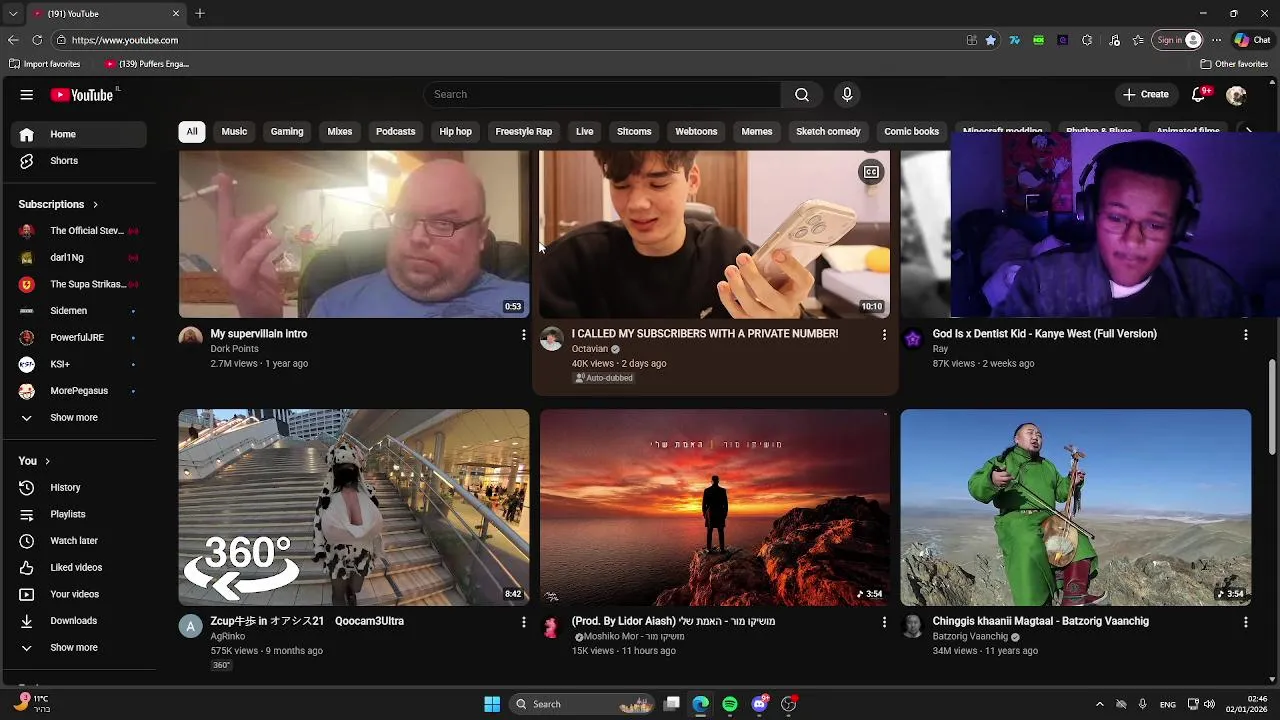This screenshot has width=1280, height=720.
Task: Open History in the sidebar
Action: [x=80, y=488]
